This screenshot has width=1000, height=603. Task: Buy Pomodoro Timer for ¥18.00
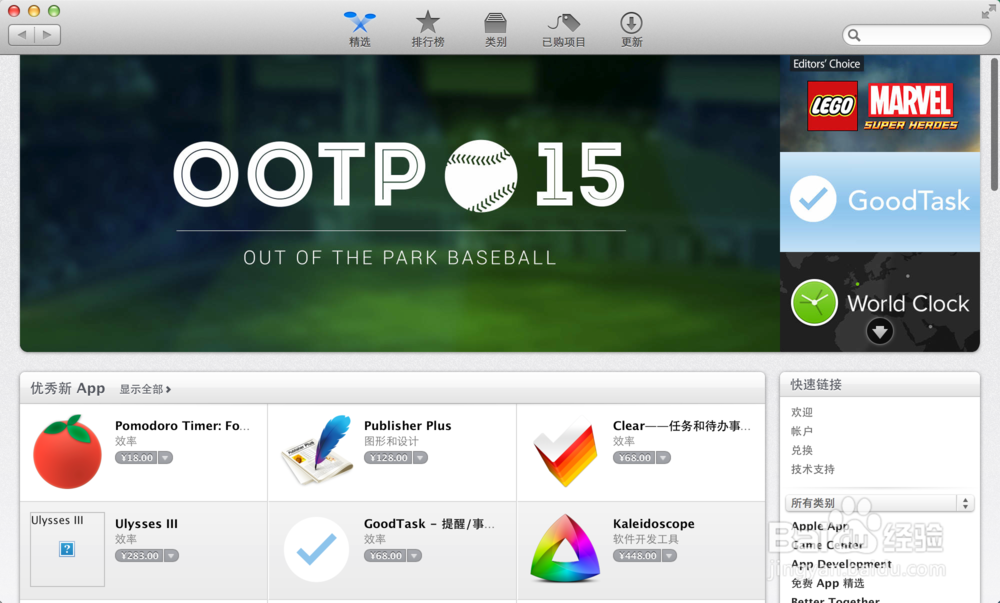[136, 458]
